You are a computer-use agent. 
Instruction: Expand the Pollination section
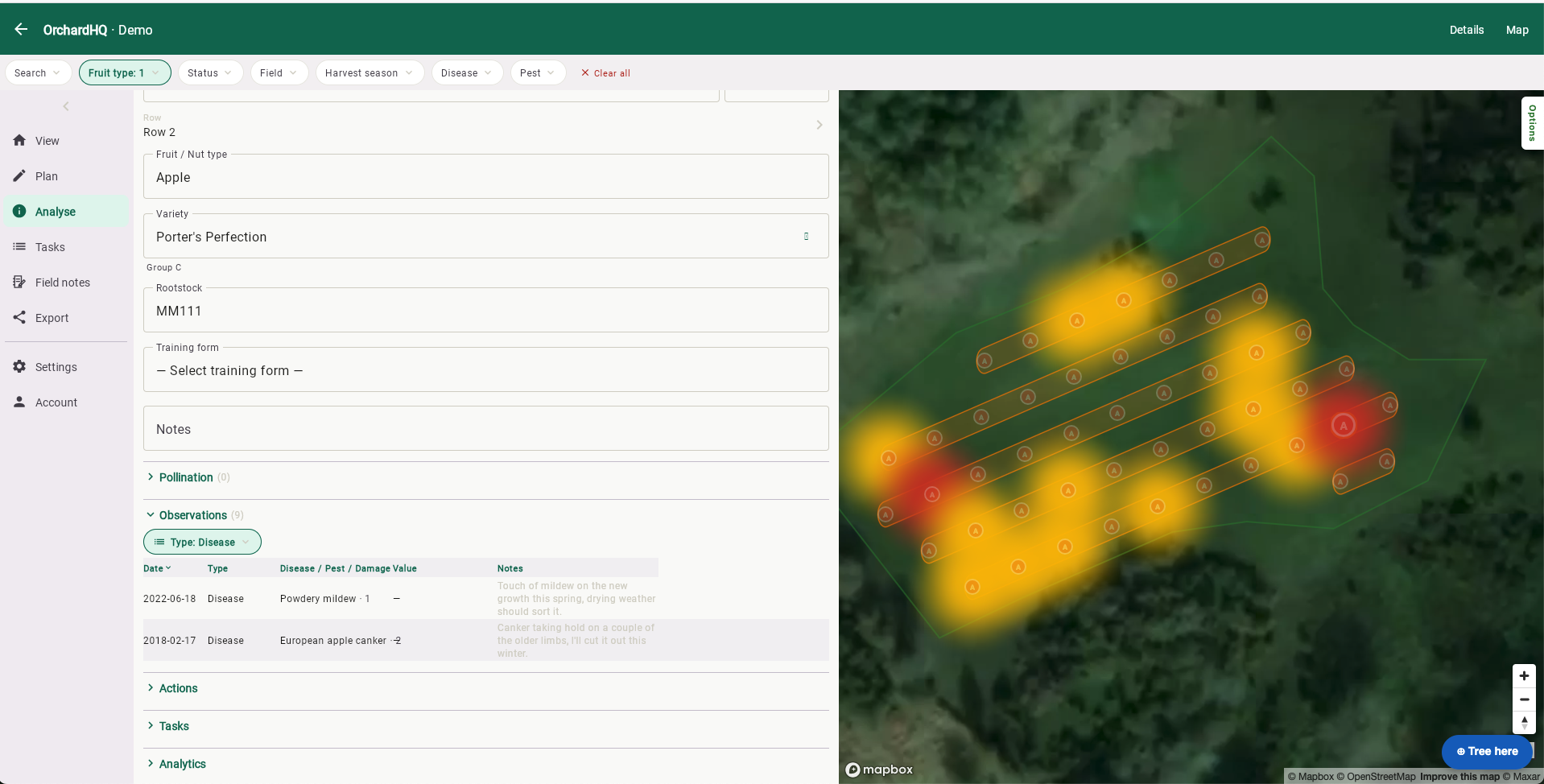pyautogui.click(x=186, y=477)
